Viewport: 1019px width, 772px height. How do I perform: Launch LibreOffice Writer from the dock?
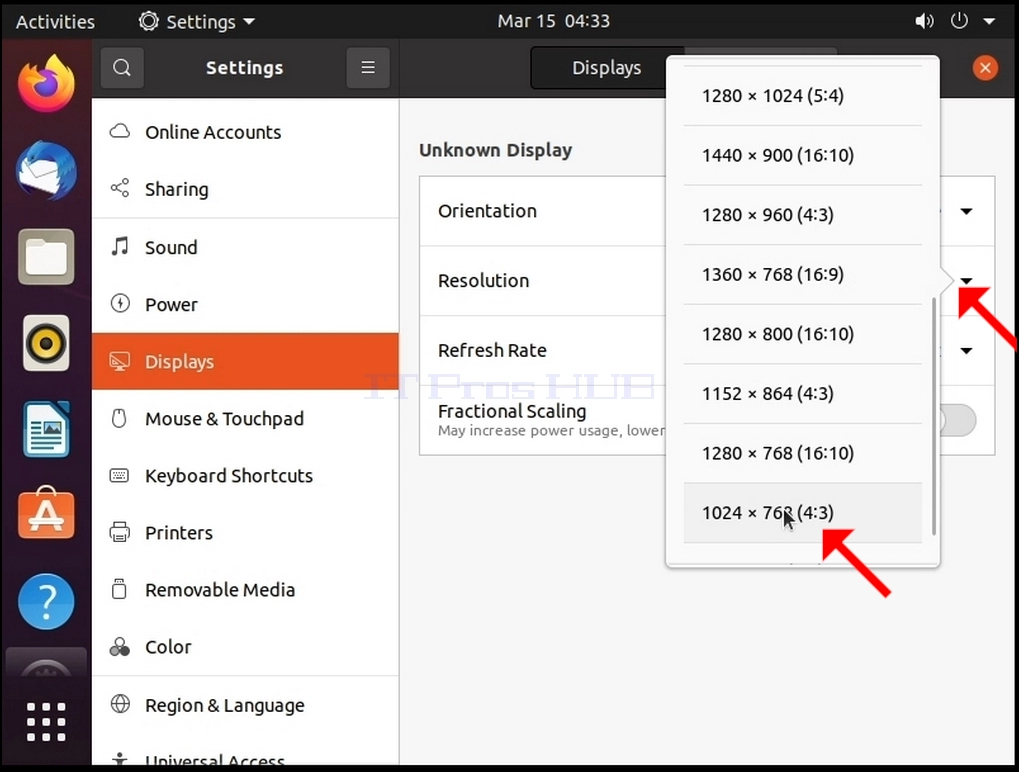pos(46,429)
